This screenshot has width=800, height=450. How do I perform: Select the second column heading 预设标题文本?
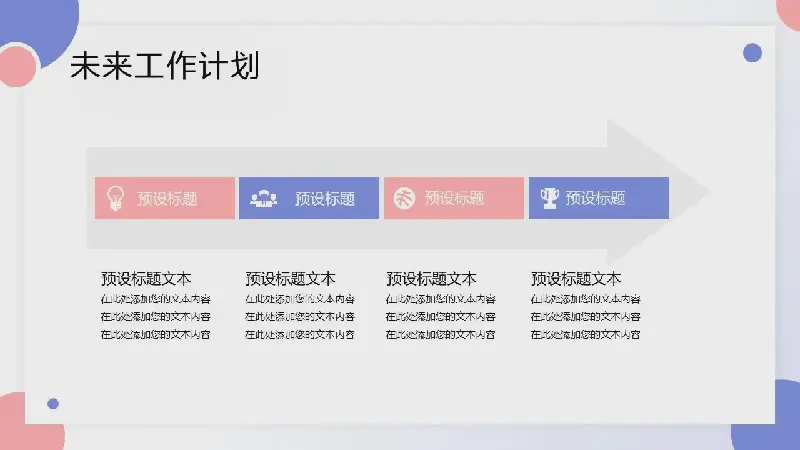[290, 278]
